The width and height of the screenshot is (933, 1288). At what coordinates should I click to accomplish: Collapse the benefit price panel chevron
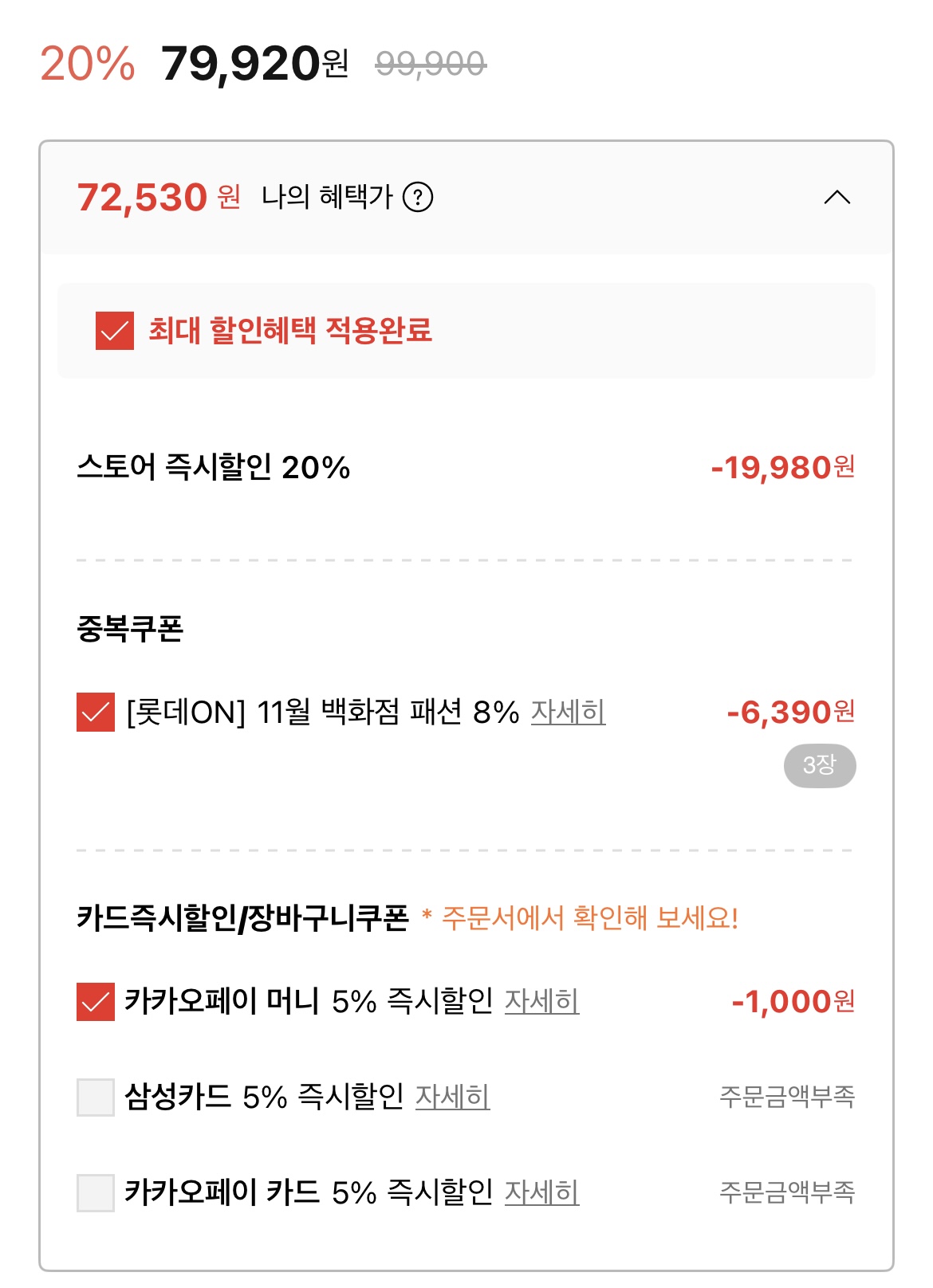[837, 197]
